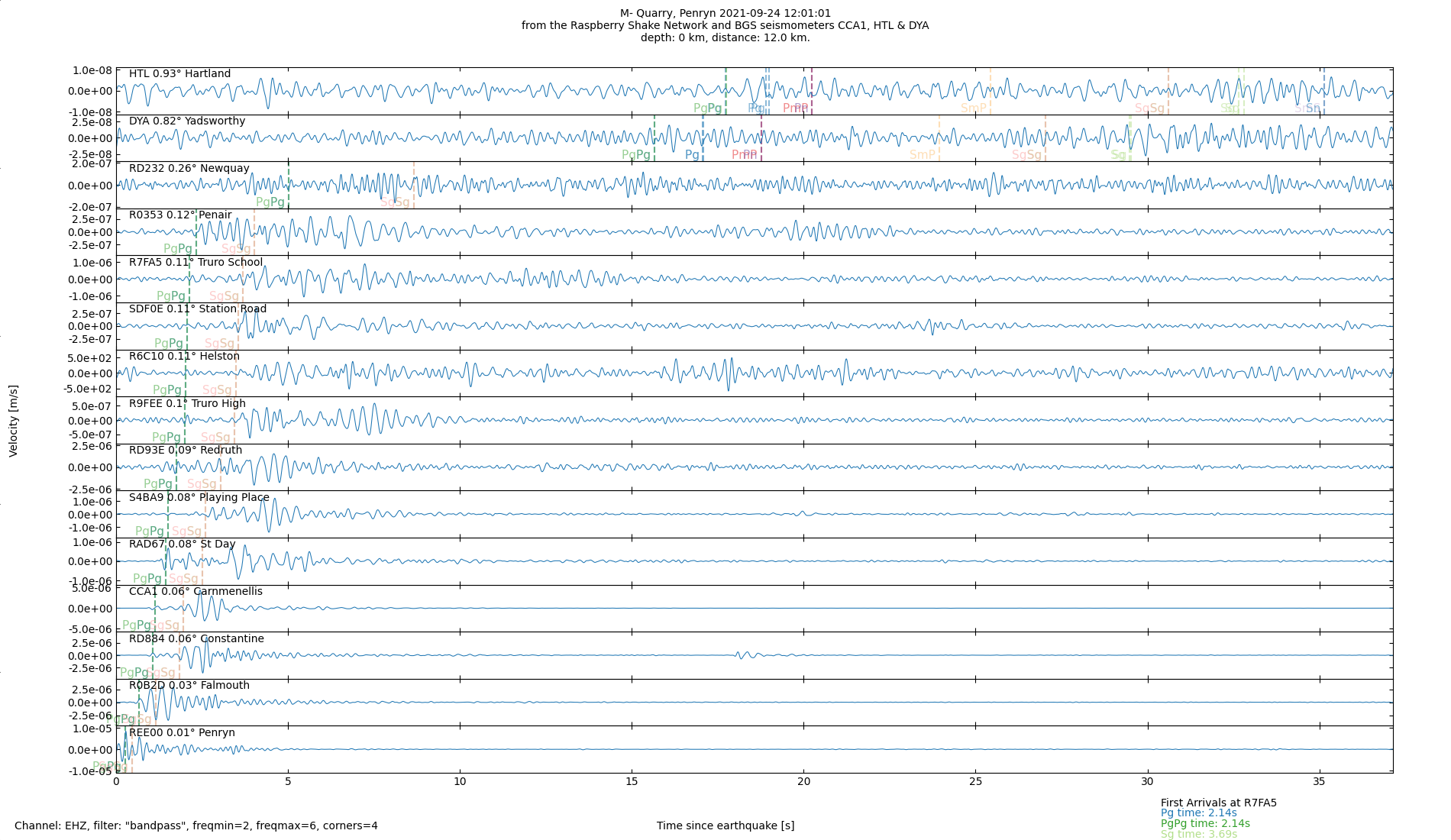This screenshot has height=840, width=1451.
Task: Select the '5.0e+02' y-tick of the Helston trace
Action: point(89,358)
